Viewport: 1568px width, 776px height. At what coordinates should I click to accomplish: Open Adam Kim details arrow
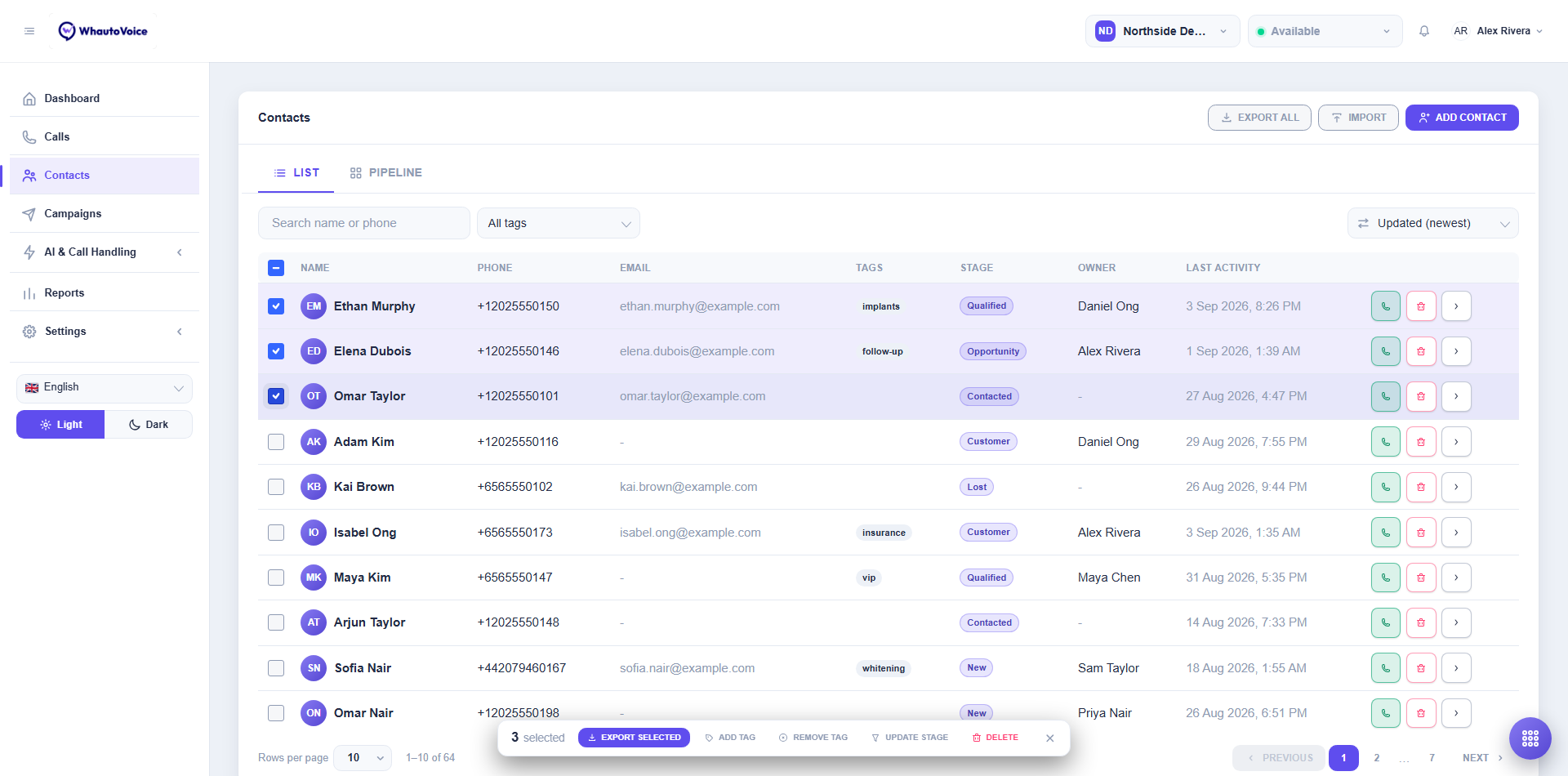point(1456,442)
